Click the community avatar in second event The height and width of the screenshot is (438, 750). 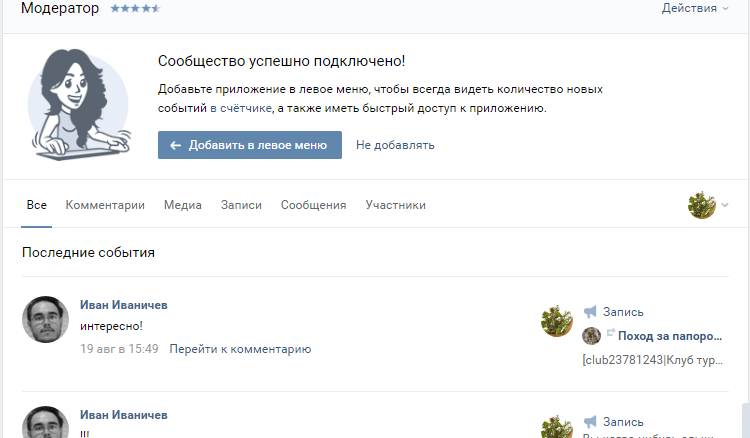pos(556,425)
